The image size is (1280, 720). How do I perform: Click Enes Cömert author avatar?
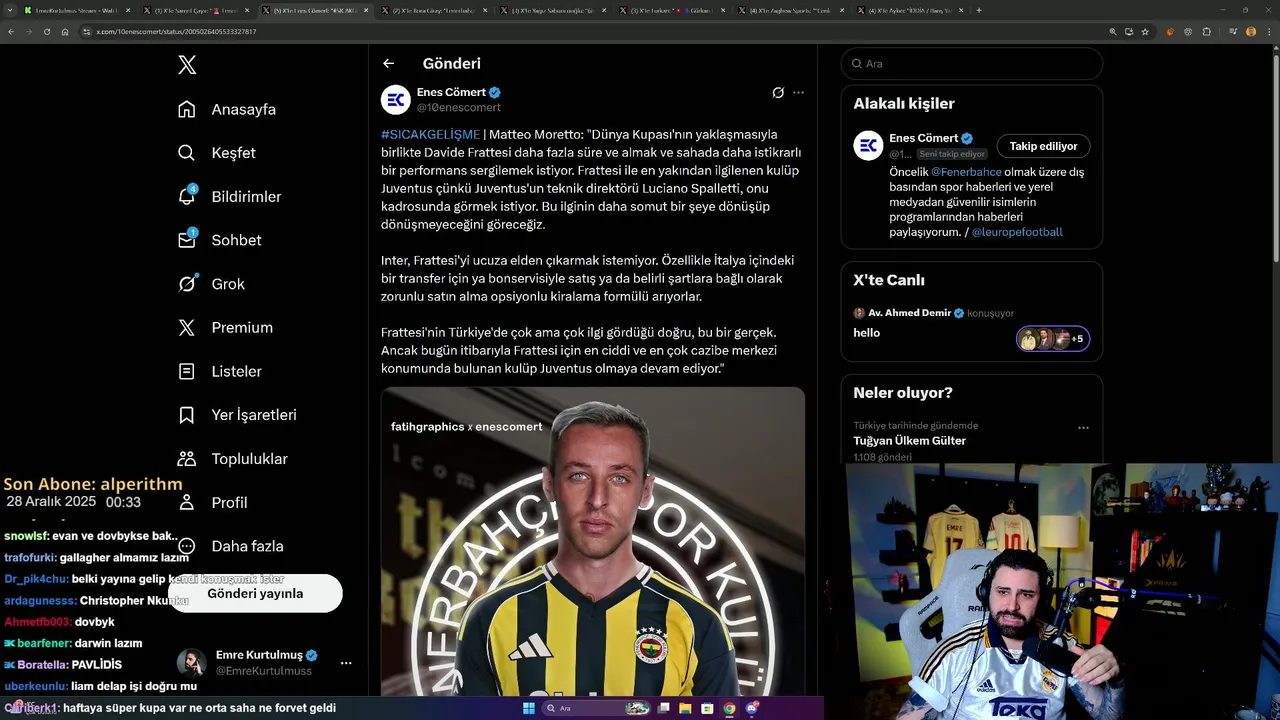(x=396, y=99)
